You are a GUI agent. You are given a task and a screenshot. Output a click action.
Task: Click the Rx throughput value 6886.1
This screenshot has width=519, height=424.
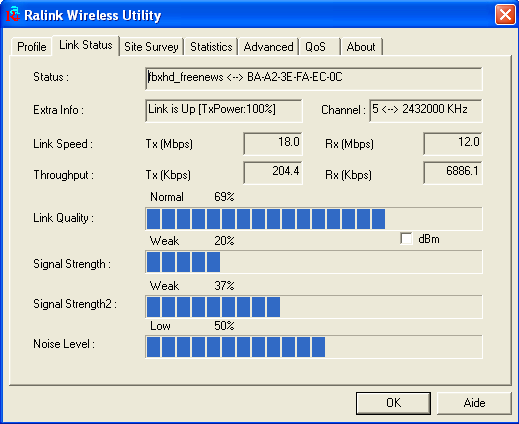[453, 173]
